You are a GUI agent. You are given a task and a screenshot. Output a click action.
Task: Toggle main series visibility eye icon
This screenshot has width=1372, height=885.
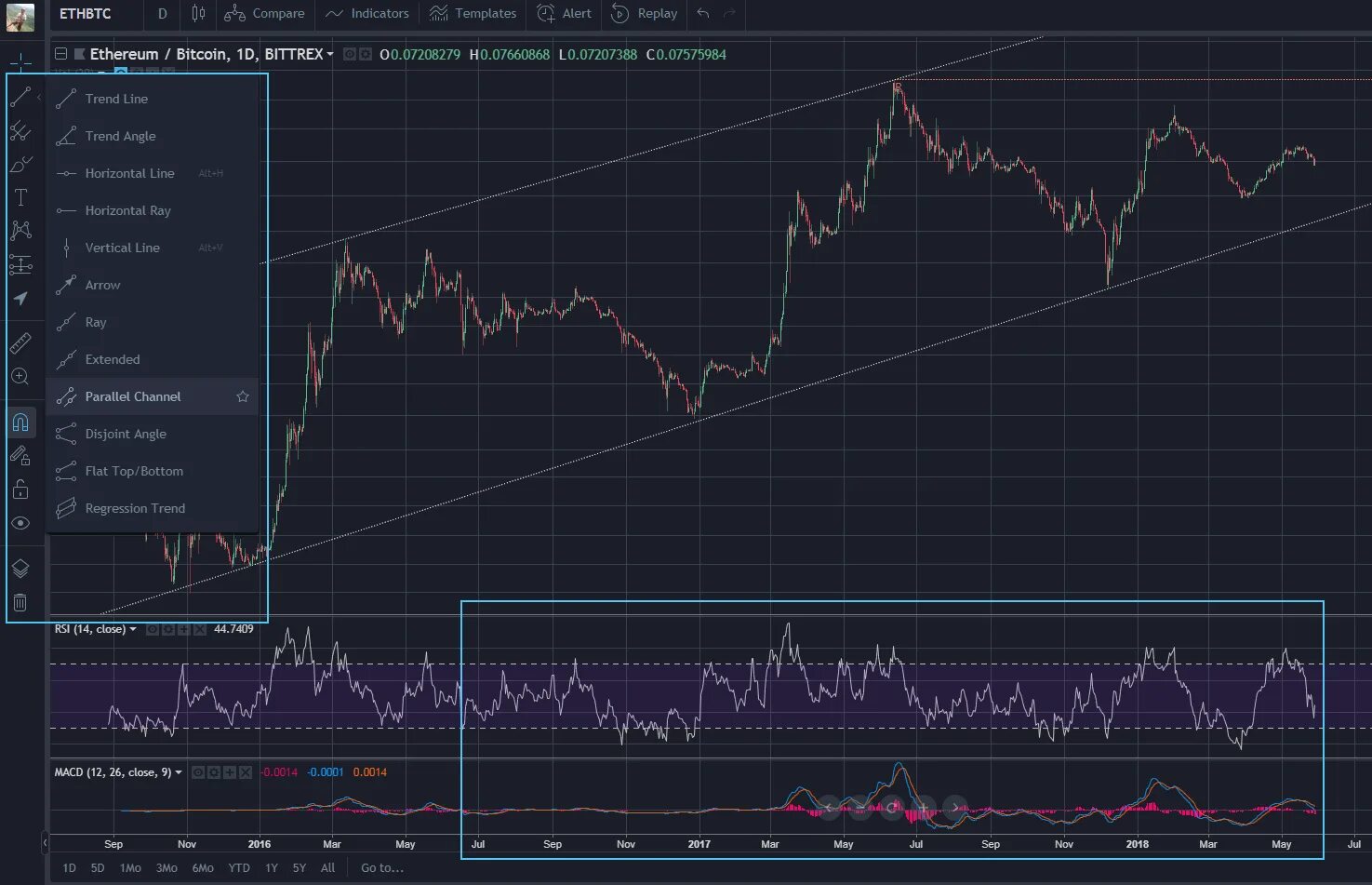pyautogui.click(x=350, y=54)
